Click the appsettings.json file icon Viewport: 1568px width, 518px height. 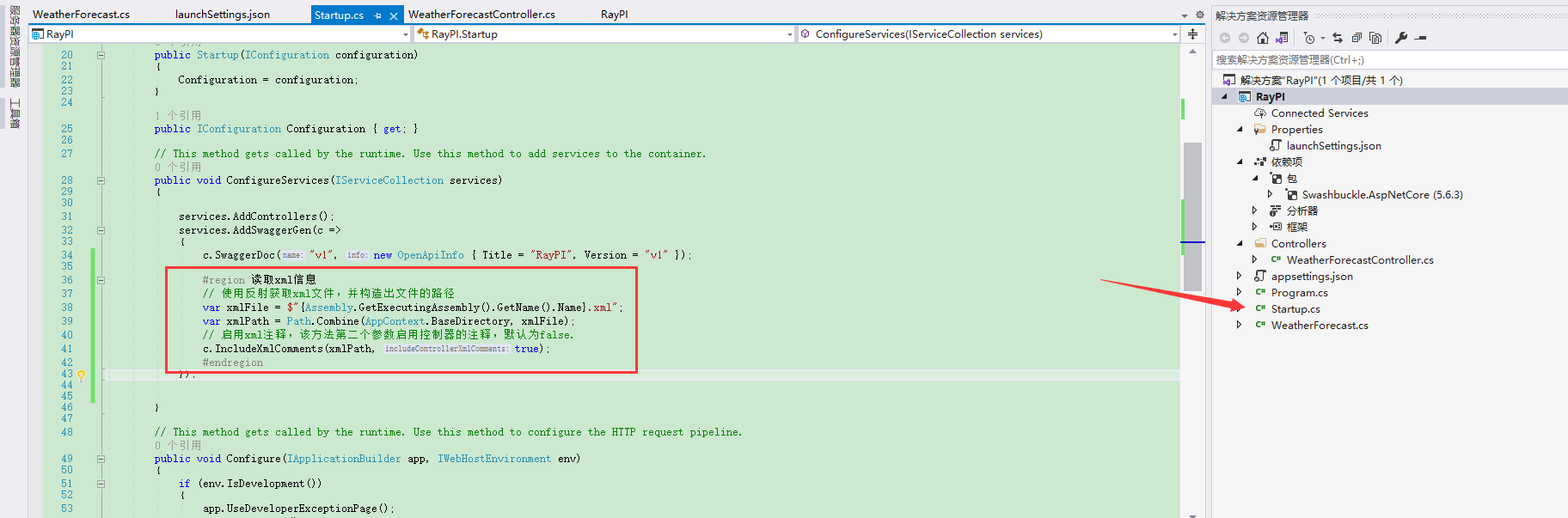(x=1260, y=276)
